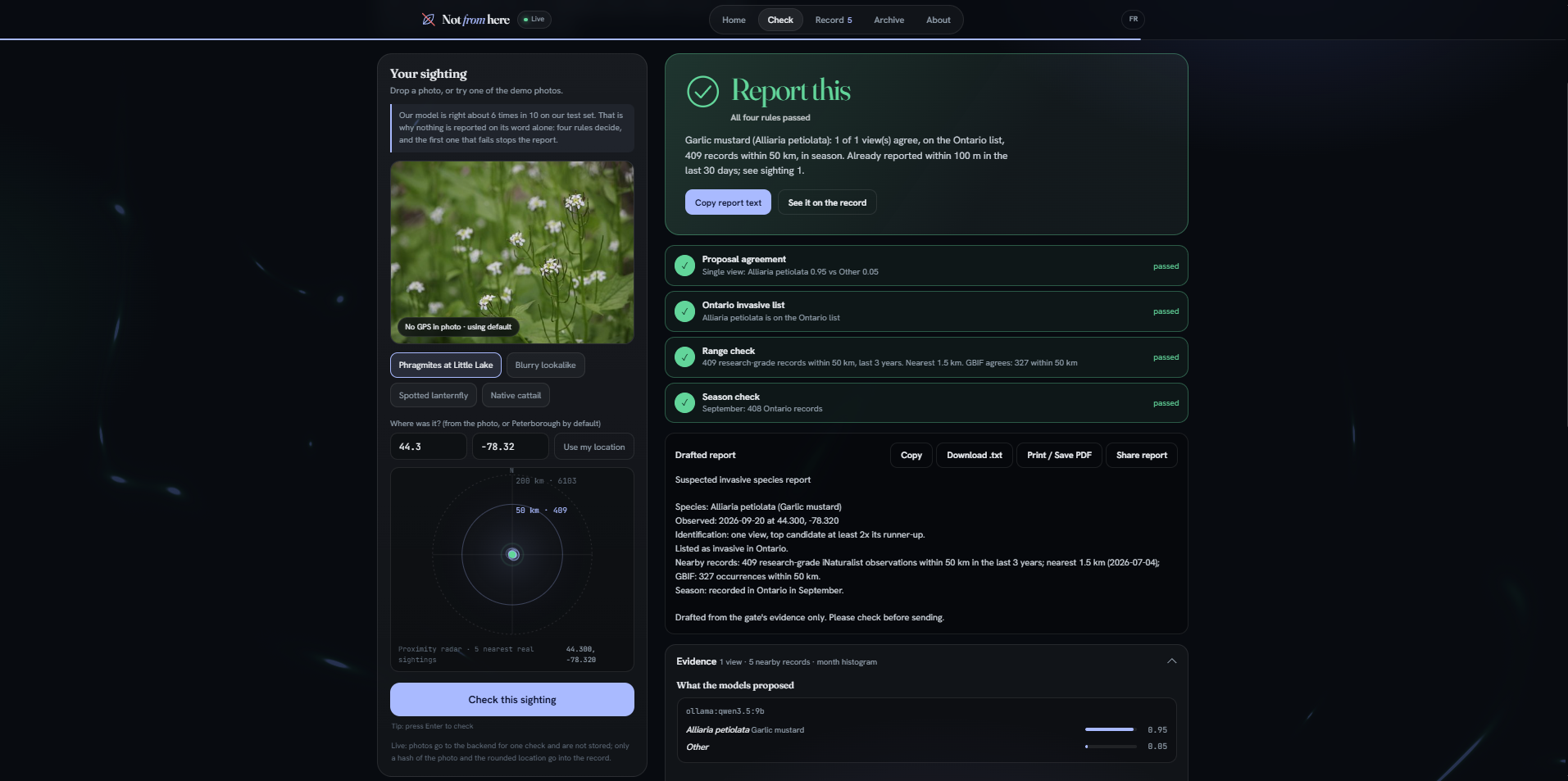Click the Proposal agreement check icon
Screen dimensions: 1568x781
click(684, 266)
